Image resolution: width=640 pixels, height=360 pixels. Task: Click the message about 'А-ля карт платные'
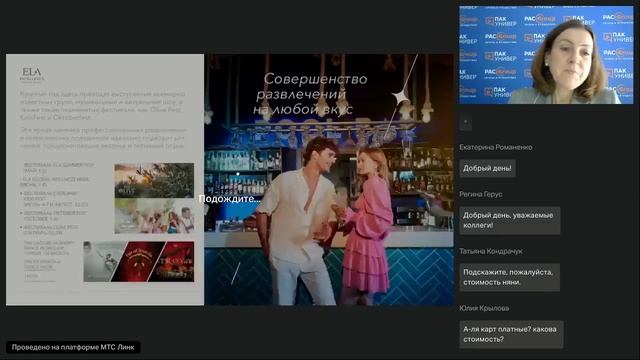point(511,334)
